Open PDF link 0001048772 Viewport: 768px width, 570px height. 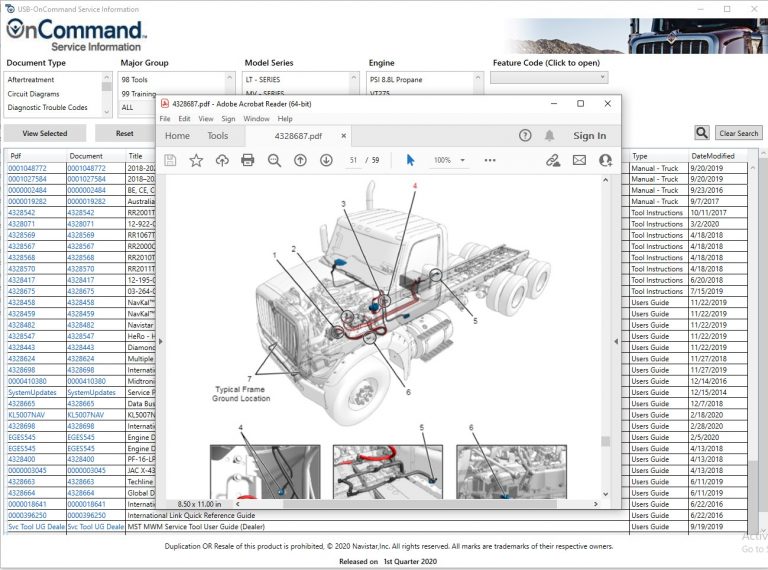27,168
